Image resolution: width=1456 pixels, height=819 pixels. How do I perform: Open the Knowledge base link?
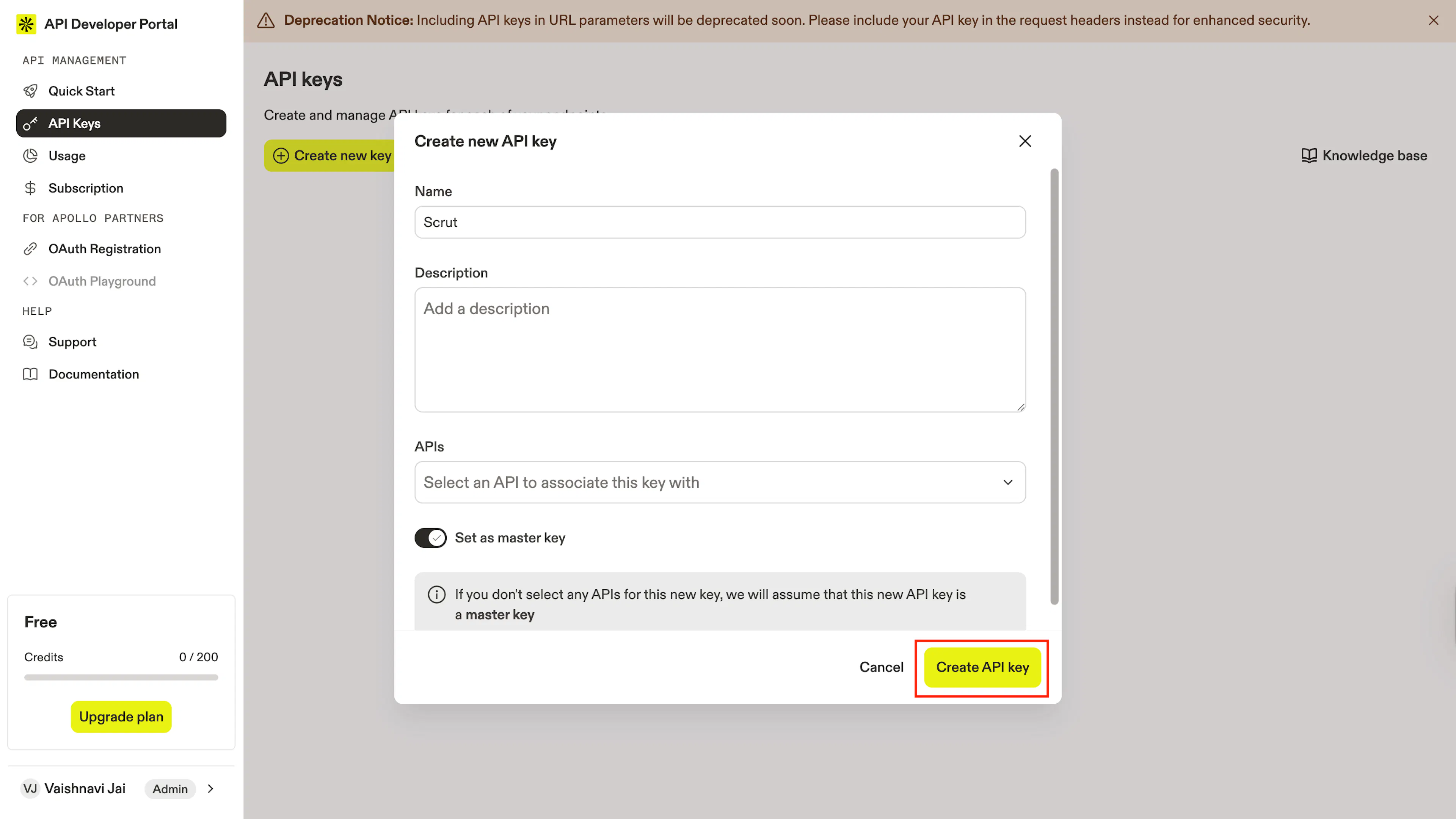coord(1364,155)
